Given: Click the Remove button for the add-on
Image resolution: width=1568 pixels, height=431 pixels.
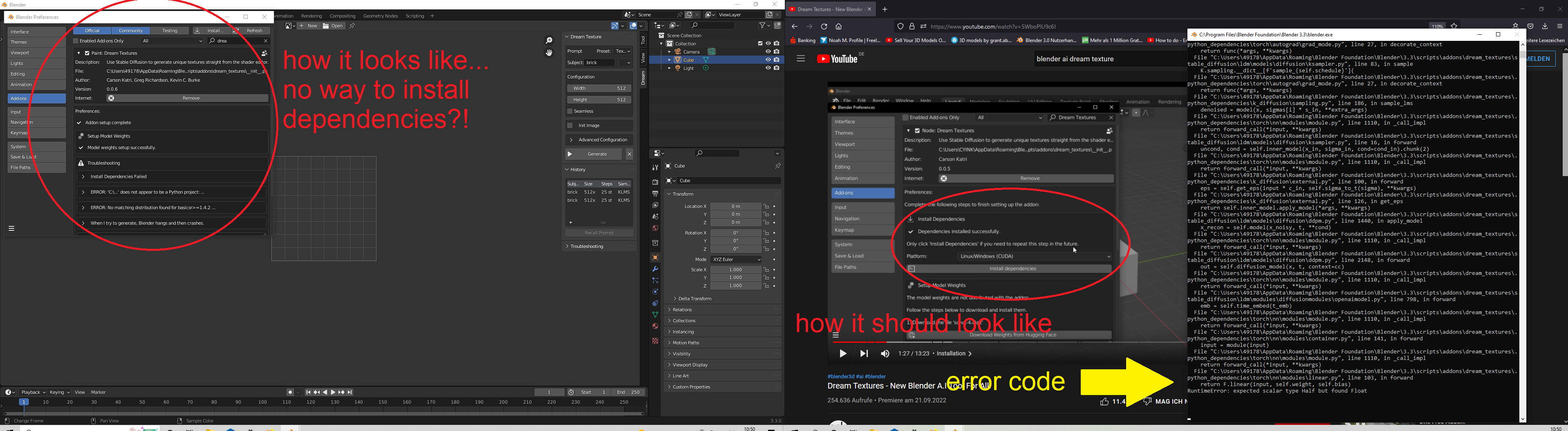Looking at the screenshot, I should 190,98.
